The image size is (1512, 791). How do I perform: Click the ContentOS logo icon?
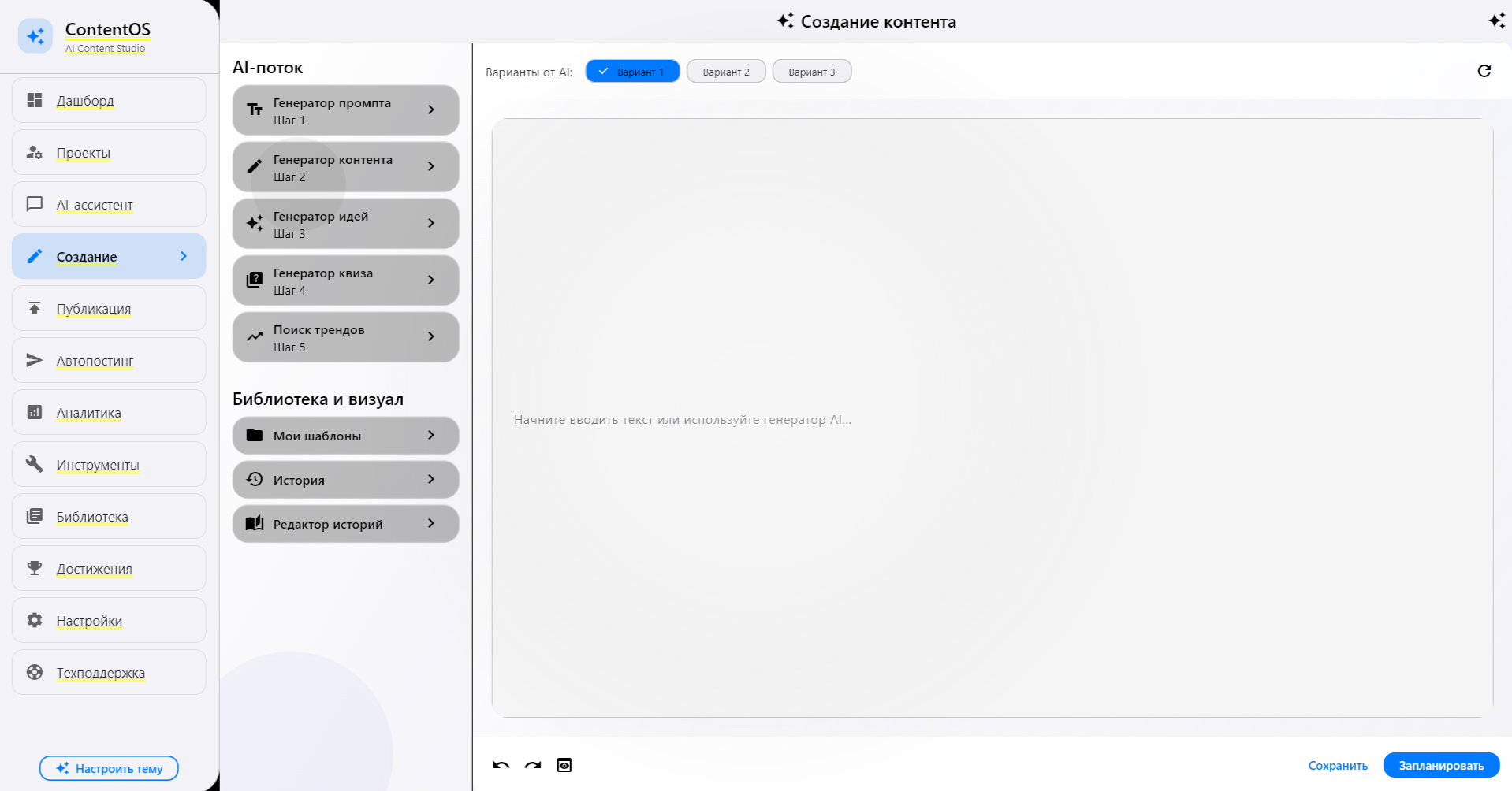(35, 36)
